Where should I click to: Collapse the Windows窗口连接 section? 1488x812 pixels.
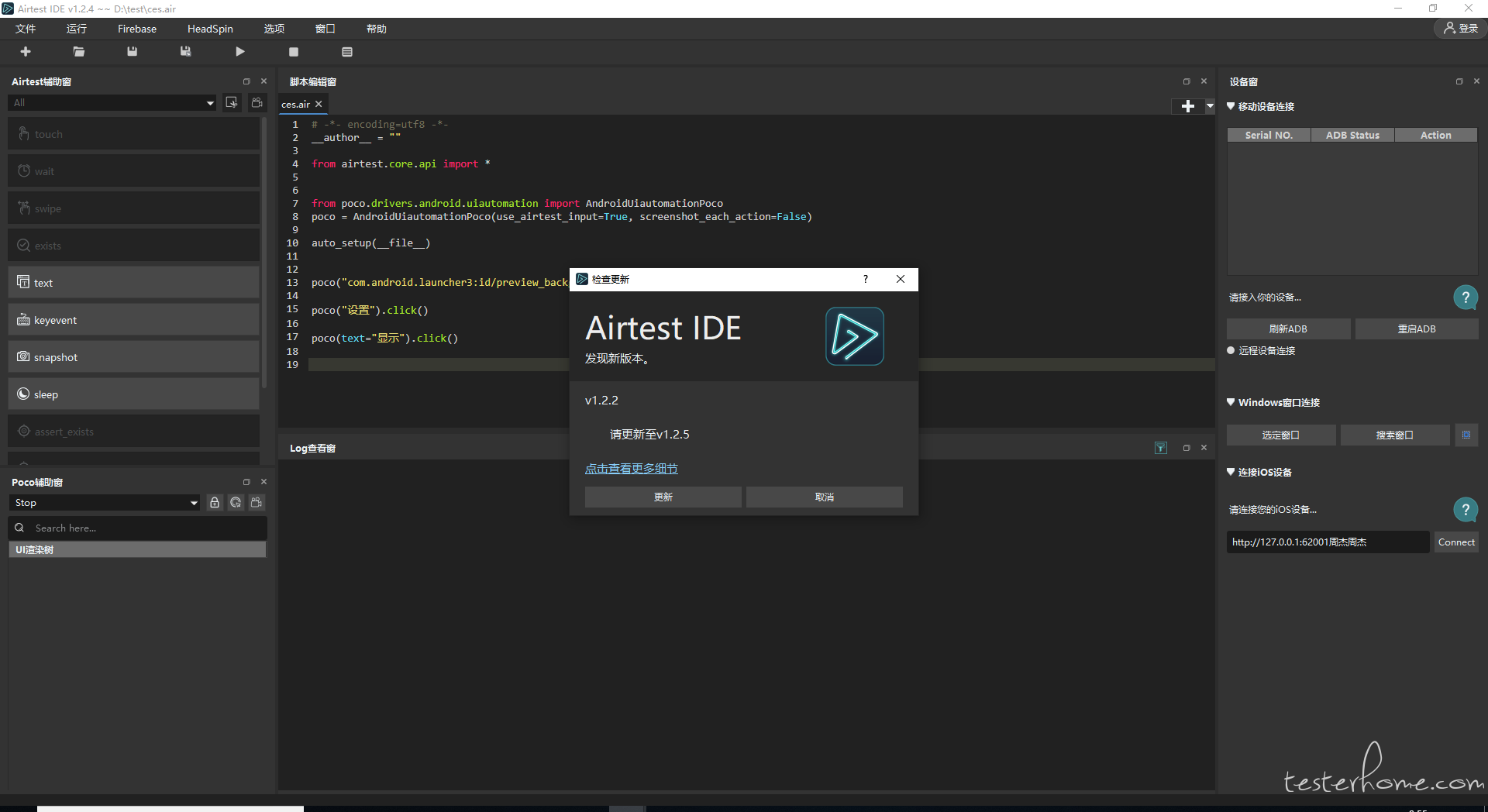pyautogui.click(x=1231, y=402)
